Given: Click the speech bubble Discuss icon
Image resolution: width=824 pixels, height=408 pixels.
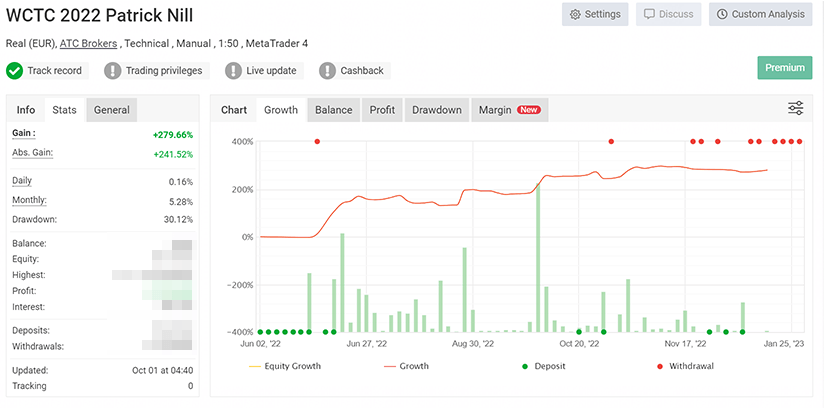Looking at the screenshot, I should click(x=649, y=15).
